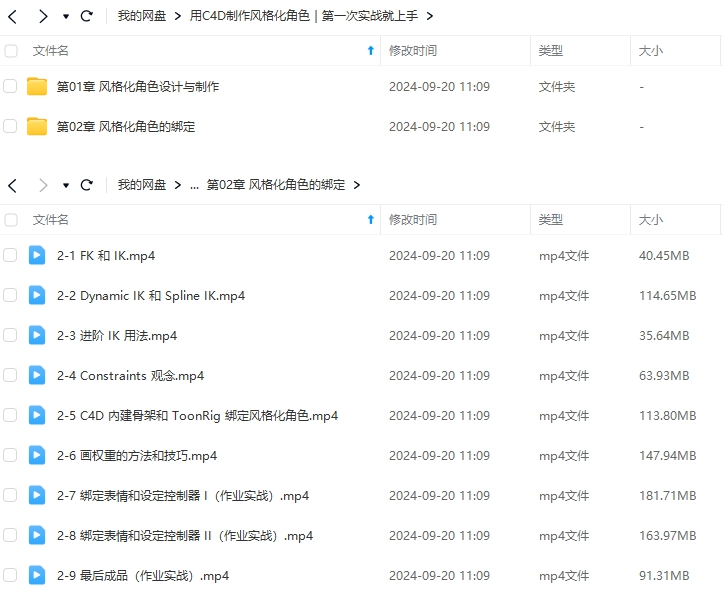The width and height of the screenshot is (723, 597).
Task: Sort top panel by 大小 column
Action: pyautogui.click(x=651, y=51)
